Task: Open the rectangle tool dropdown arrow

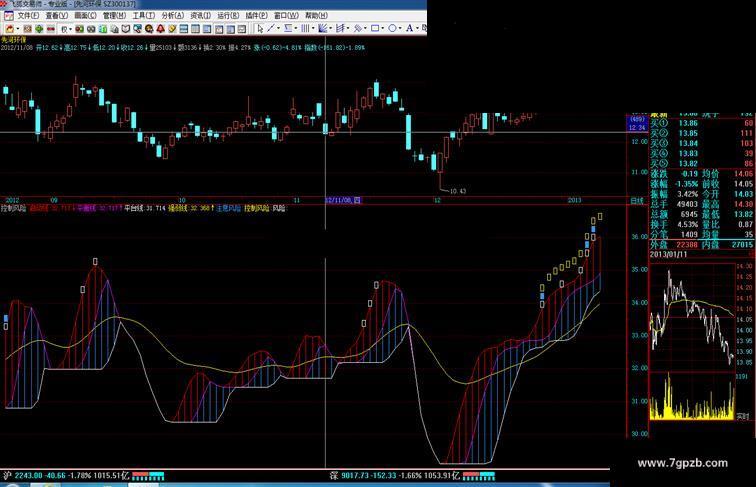Action: click(x=382, y=28)
